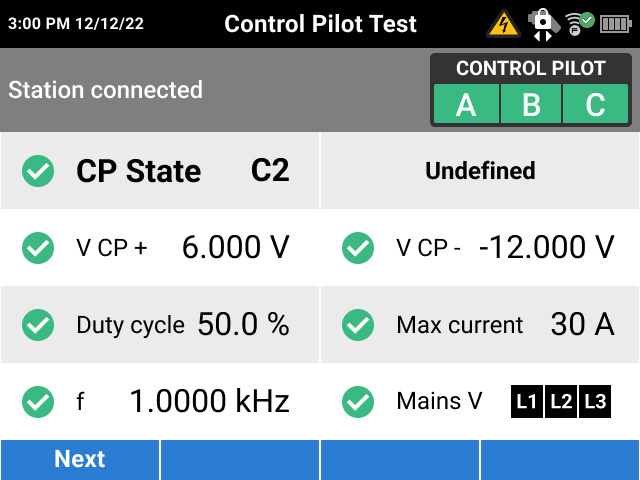Click the 1.0000 kHz frequency reading
Image resolution: width=640 pixels, height=480 pixels.
tap(209, 402)
